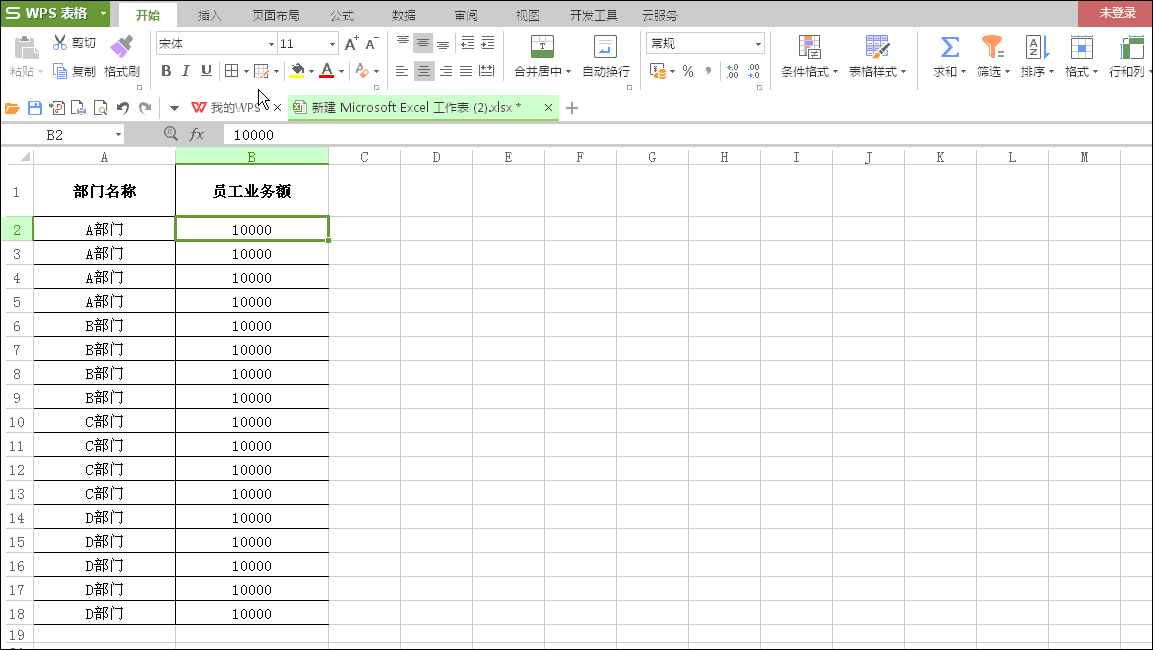Click the increase indent icon

click(x=488, y=43)
